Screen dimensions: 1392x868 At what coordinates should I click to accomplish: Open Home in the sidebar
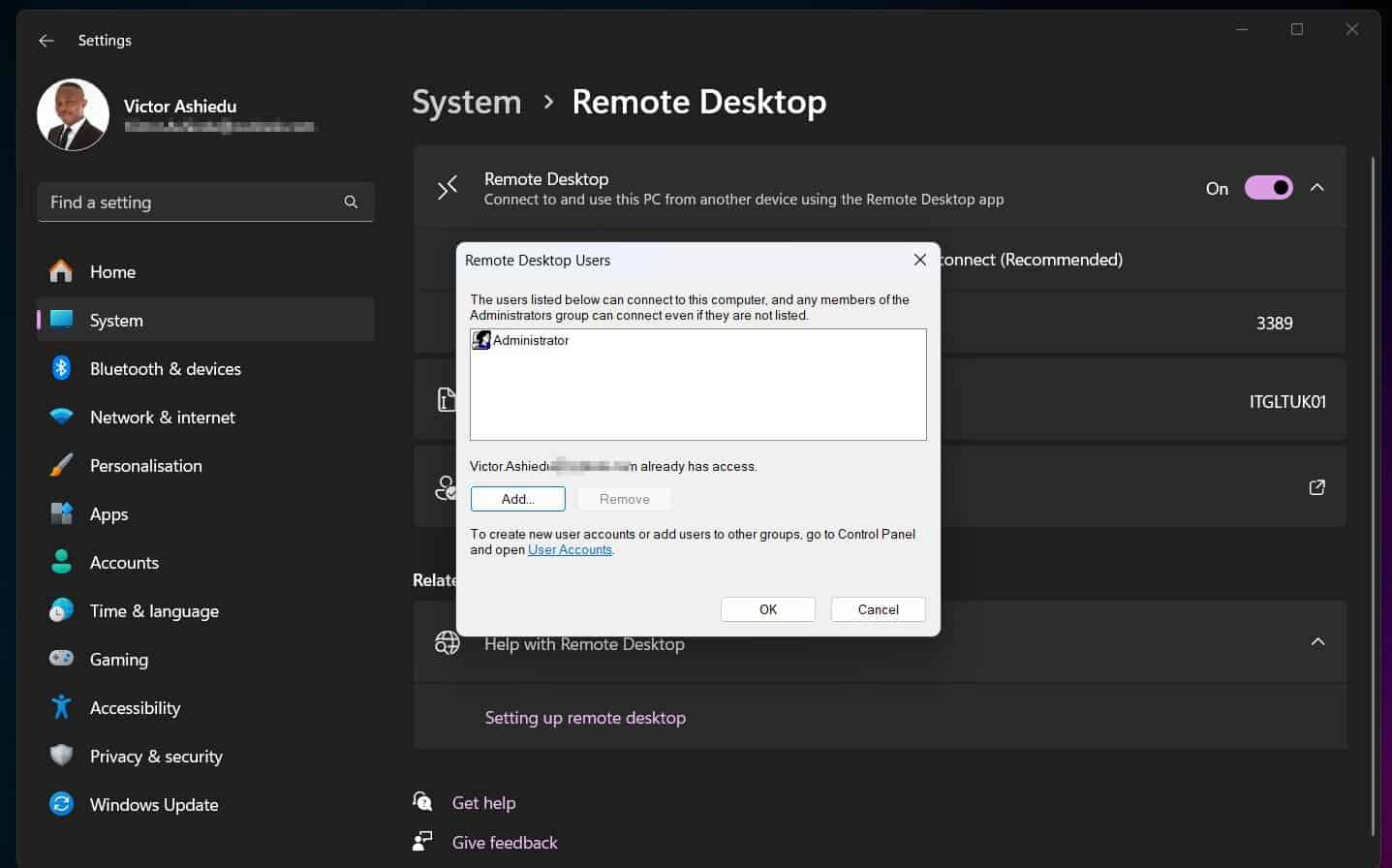point(205,271)
